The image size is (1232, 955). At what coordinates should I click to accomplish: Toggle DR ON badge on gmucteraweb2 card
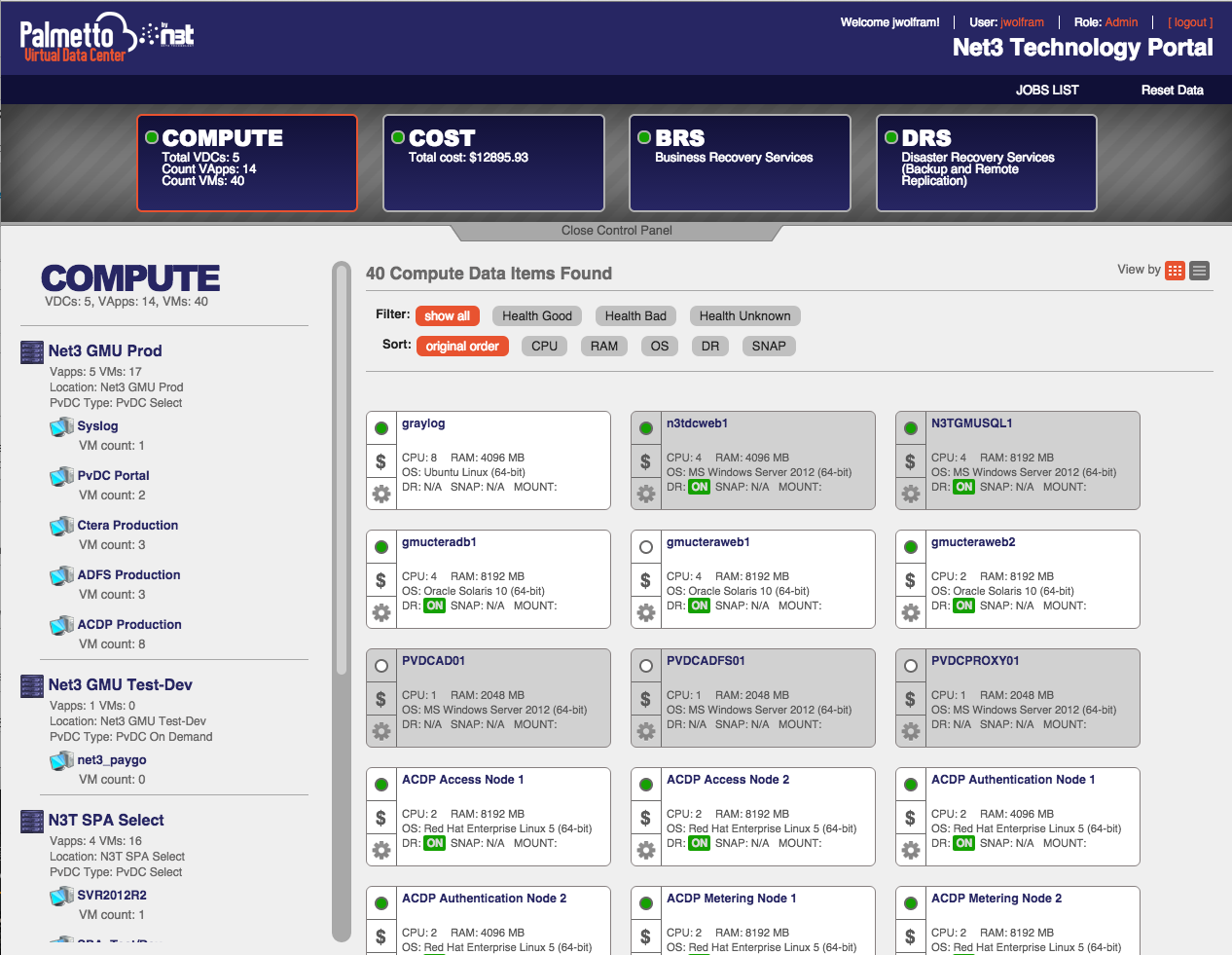pos(964,606)
